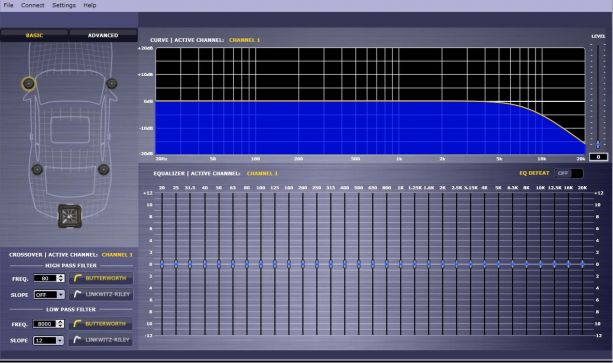Increase low pass frequency with up arrow
613x363 pixels.
[60, 322]
